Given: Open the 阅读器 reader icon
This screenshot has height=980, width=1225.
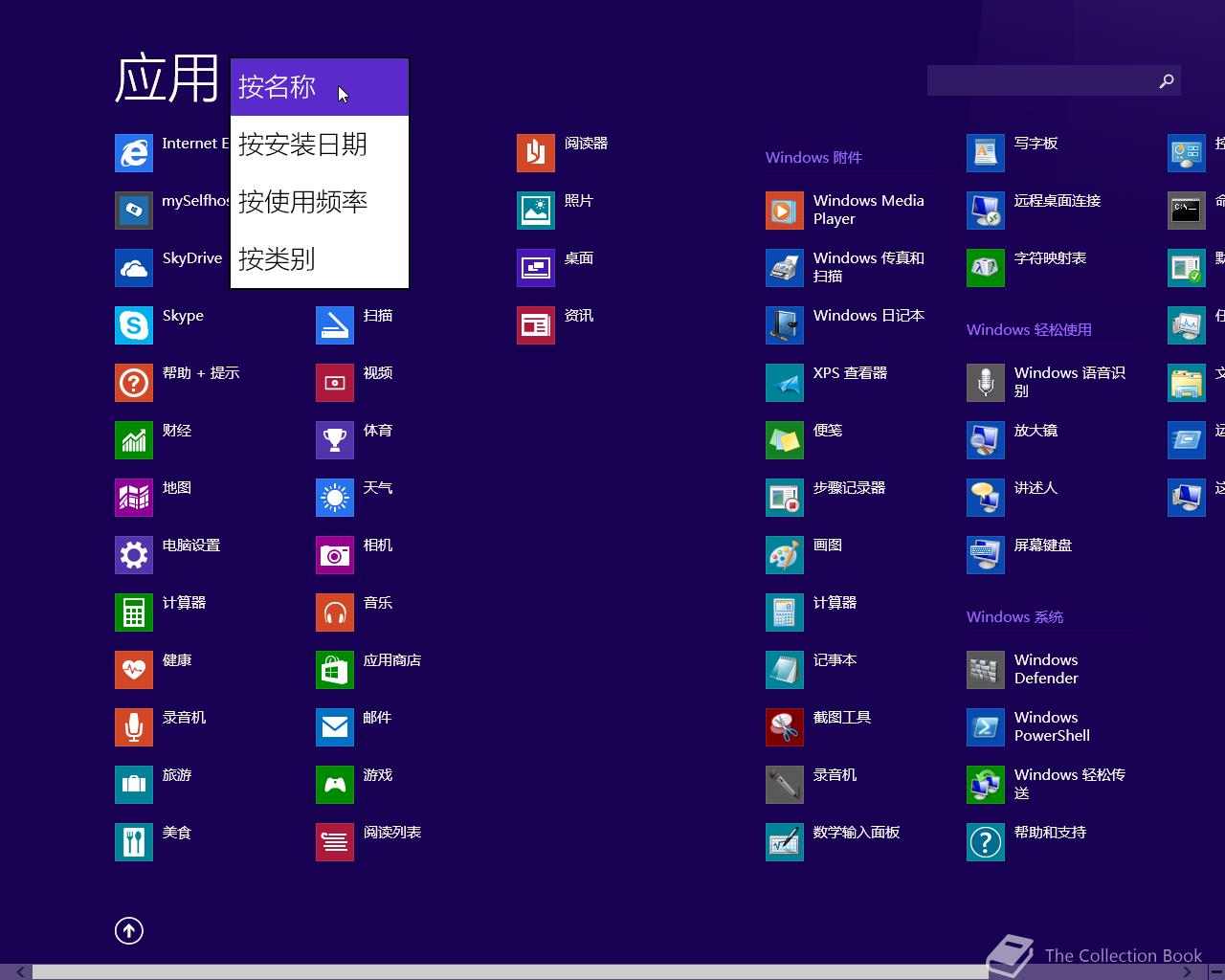Looking at the screenshot, I should (536, 153).
